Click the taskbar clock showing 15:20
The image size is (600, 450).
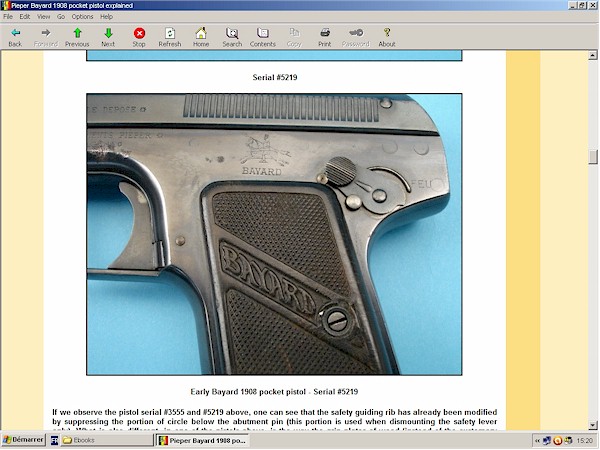pyautogui.click(x=584, y=441)
